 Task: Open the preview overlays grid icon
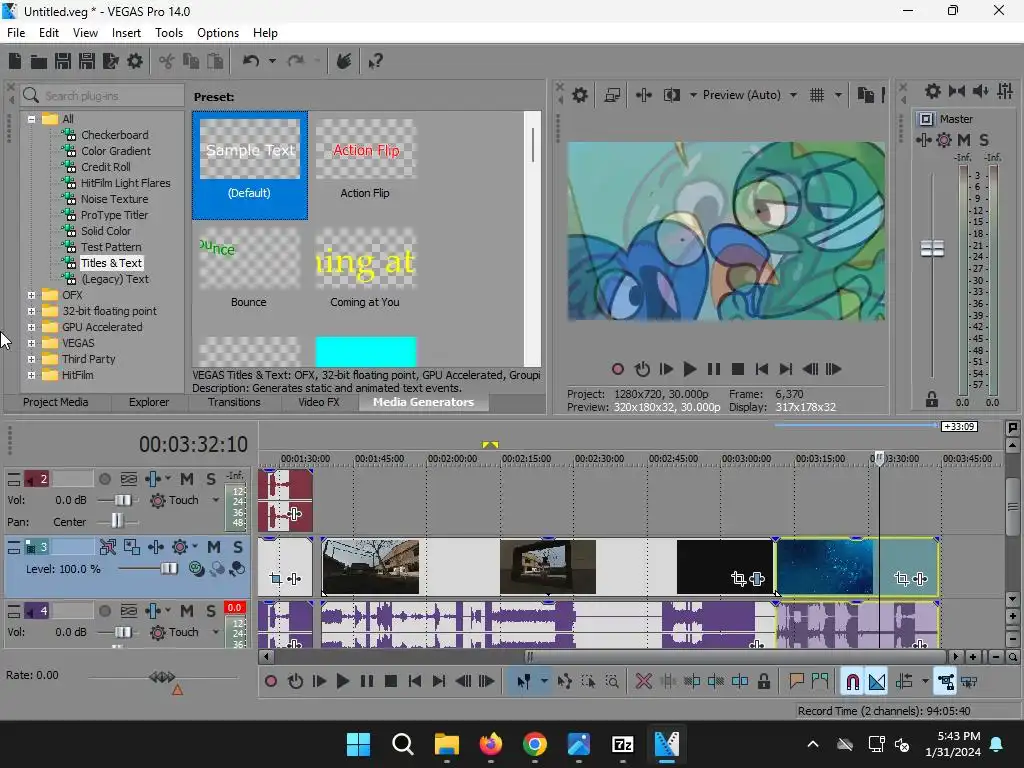click(817, 95)
